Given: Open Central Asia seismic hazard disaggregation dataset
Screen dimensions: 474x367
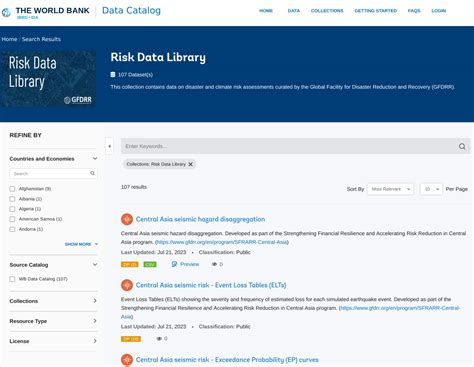Looking at the screenshot, I should [x=200, y=219].
